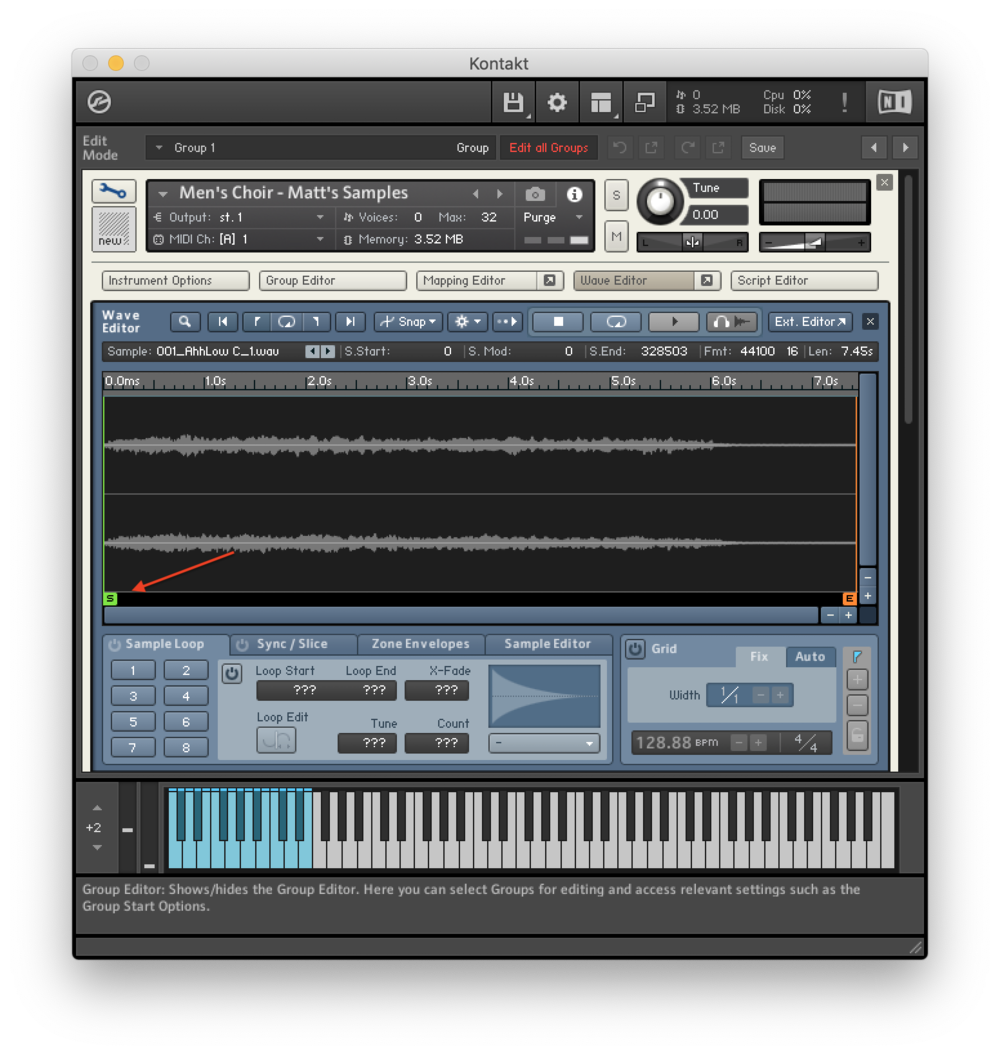
Task: Open the Snap dropdown
Action: pos(408,322)
